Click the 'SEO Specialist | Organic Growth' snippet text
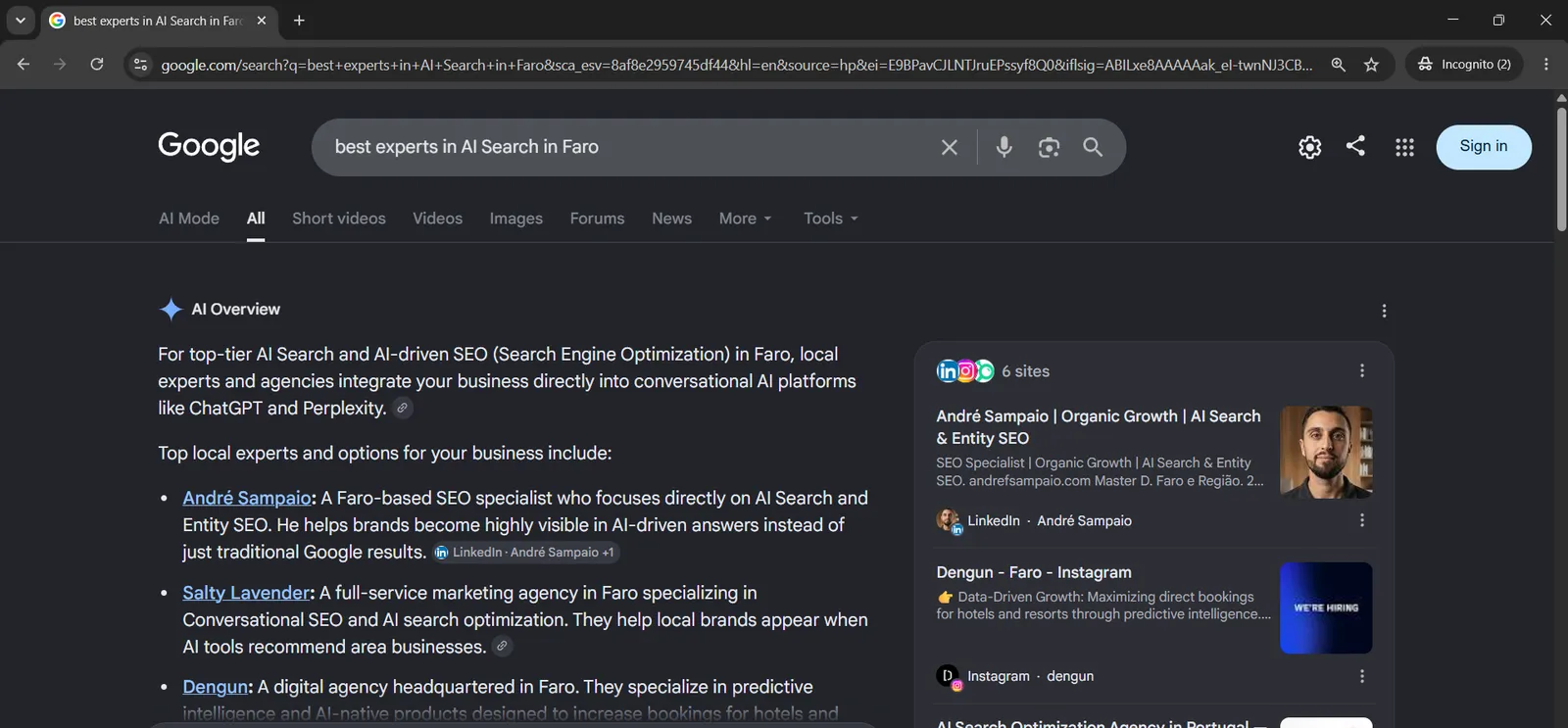The image size is (1568, 728). (x=1100, y=471)
